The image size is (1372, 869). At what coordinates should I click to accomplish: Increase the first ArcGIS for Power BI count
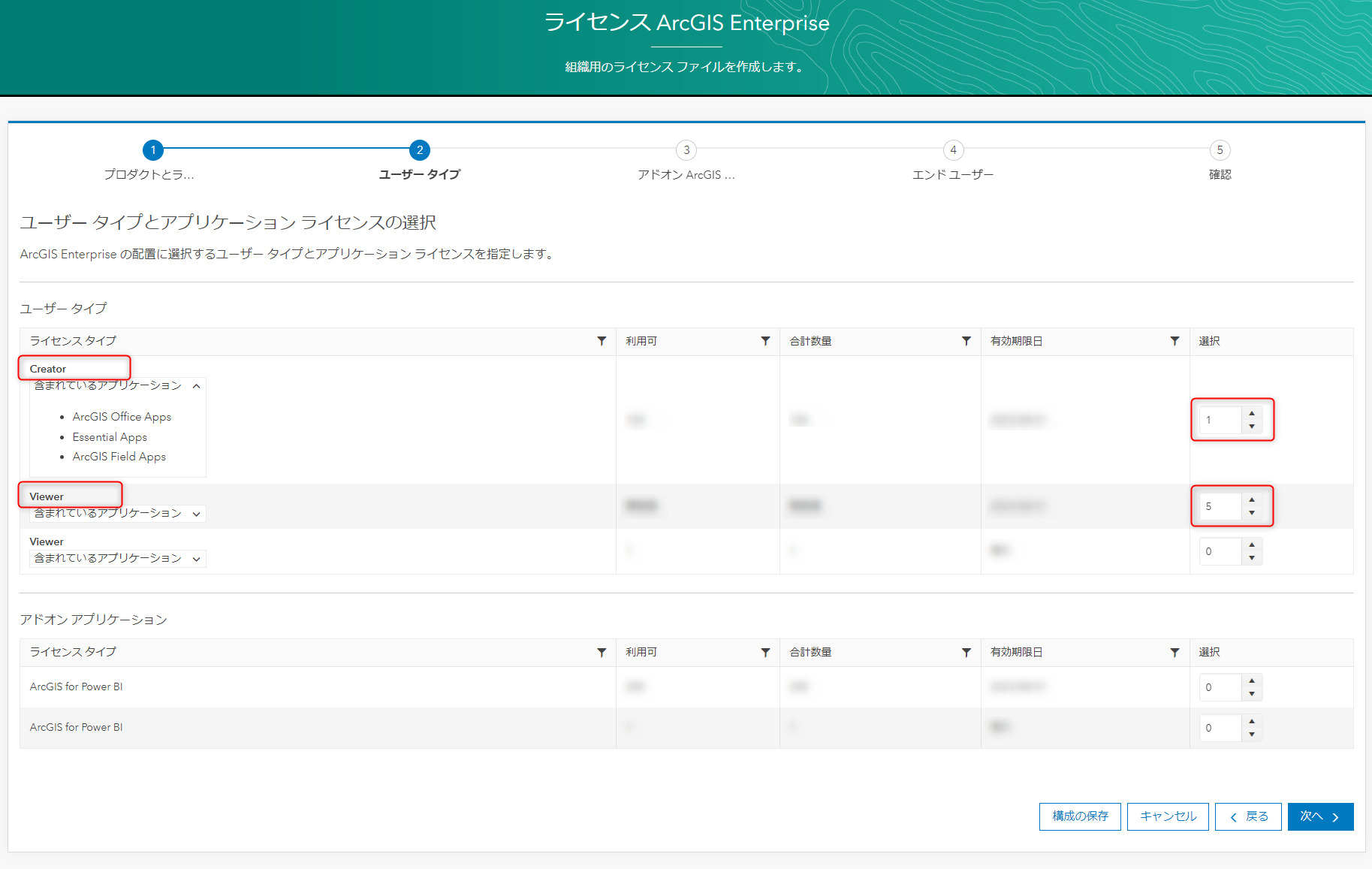pyautogui.click(x=1252, y=680)
